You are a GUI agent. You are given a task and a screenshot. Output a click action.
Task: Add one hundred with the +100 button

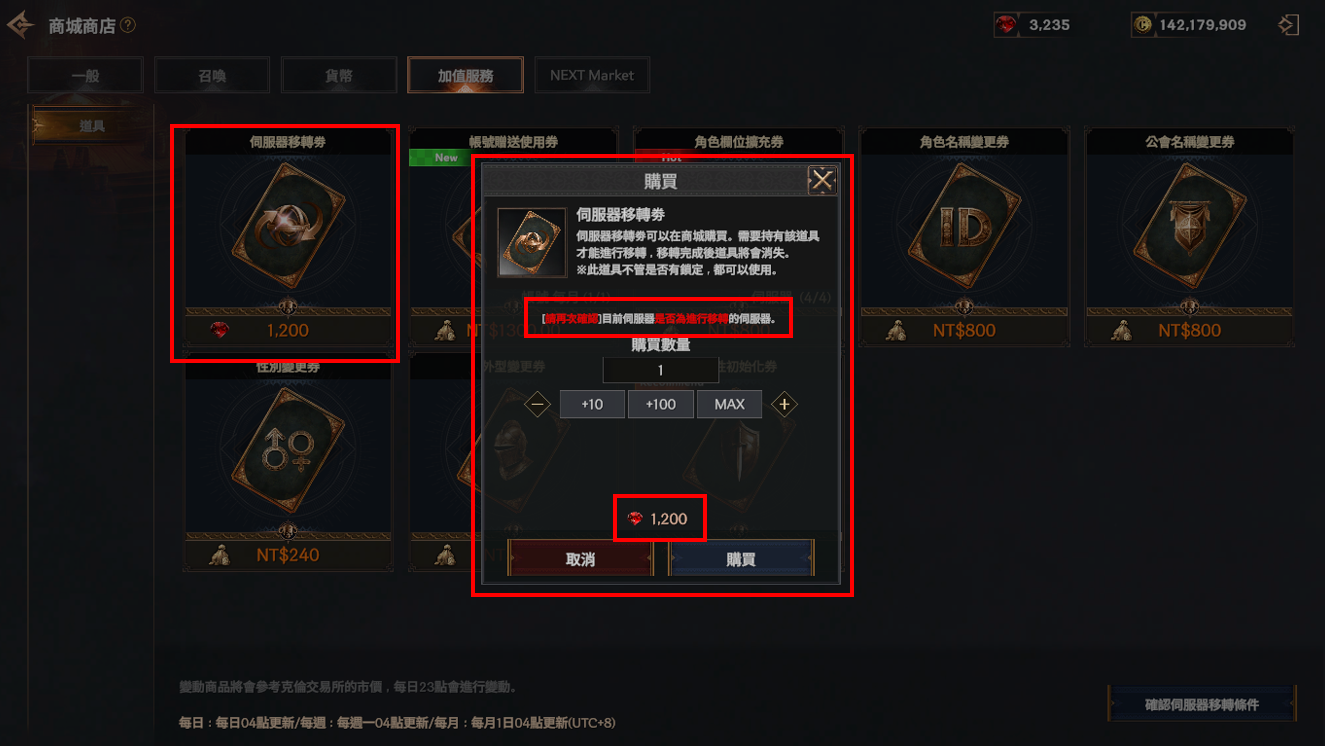click(x=661, y=405)
